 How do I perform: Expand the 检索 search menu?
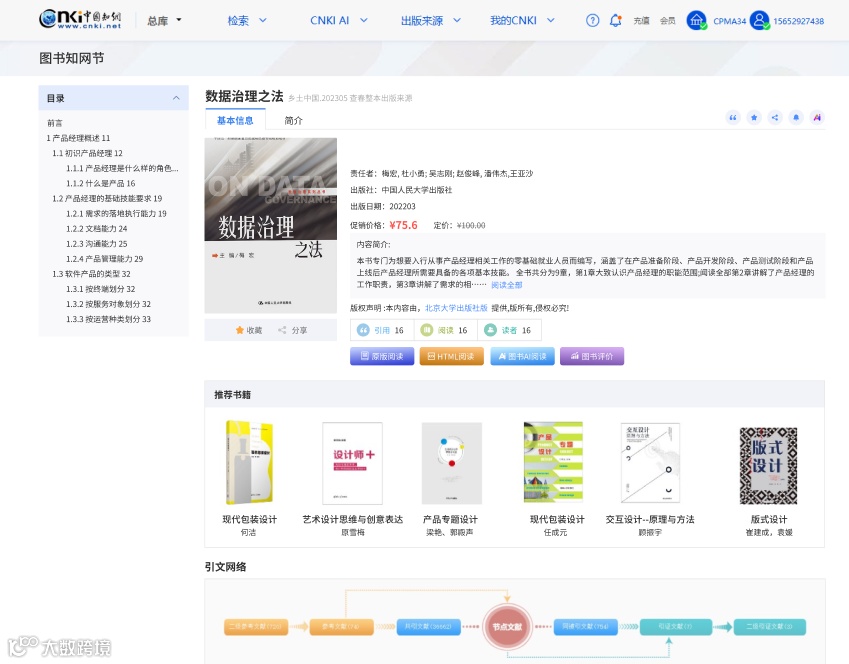click(247, 21)
